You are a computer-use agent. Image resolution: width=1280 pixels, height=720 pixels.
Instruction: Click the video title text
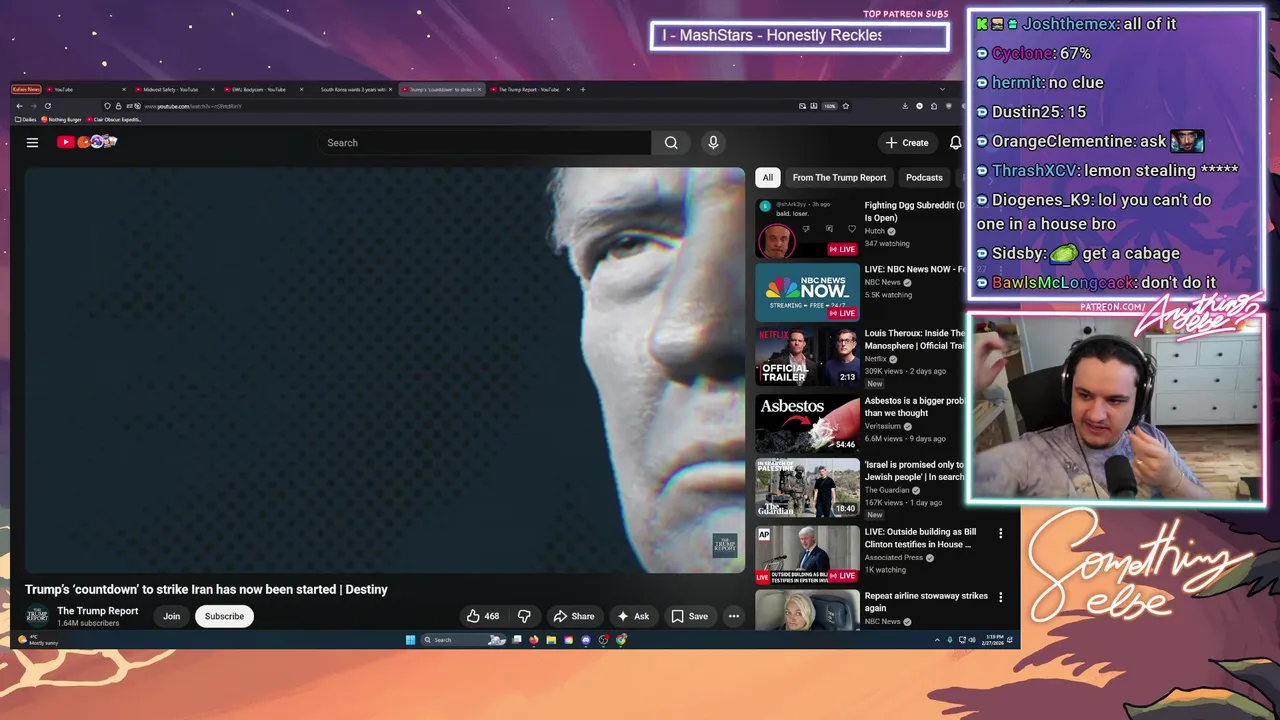point(206,589)
